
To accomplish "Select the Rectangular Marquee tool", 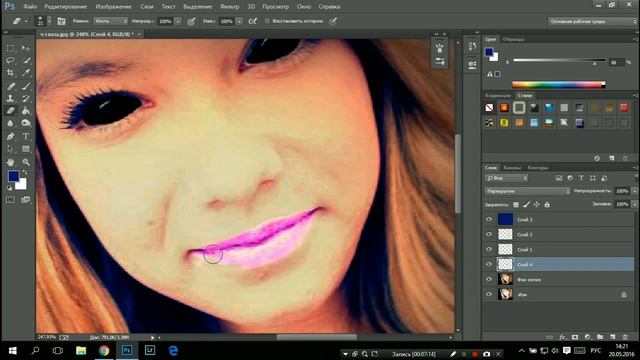I will pyautogui.click(x=11, y=48).
